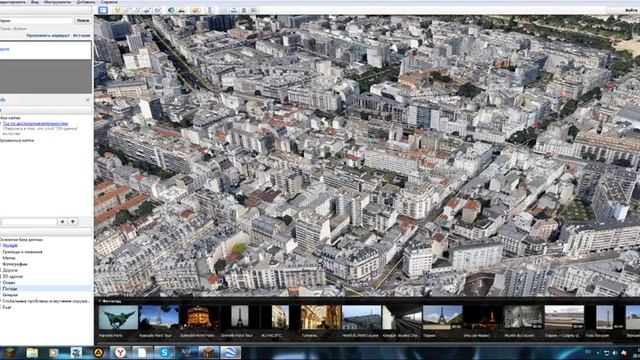640x360 pixels.
Task: Select the Глобальные проблемы layer
Action: tap(46, 301)
